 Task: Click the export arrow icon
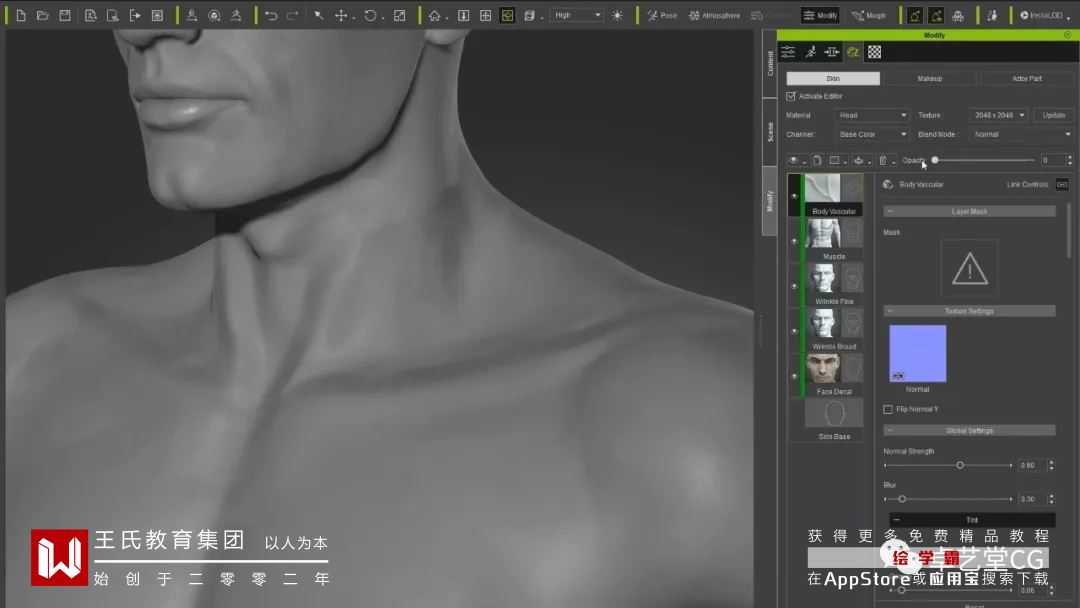point(135,15)
